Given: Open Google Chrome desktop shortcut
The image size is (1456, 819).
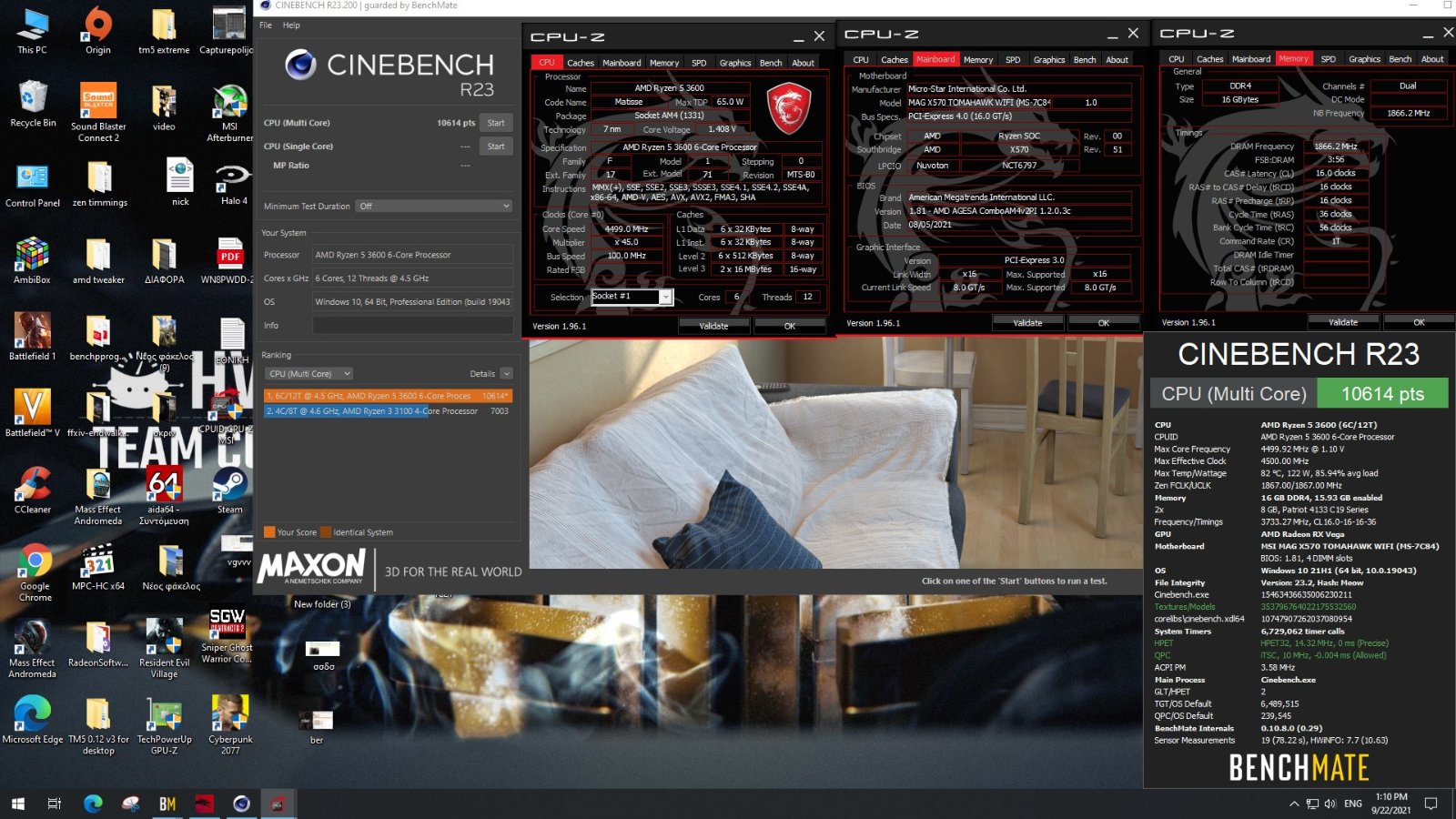Looking at the screenshot, I should tap(35, 573).
